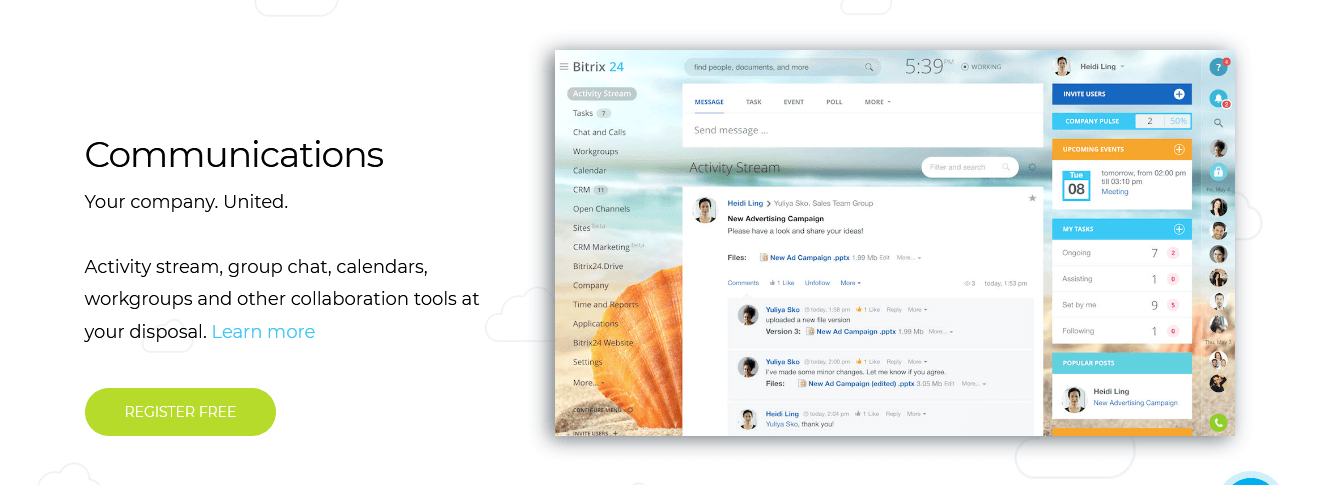The image size is (1319, 485).
Task: Open the notifications bell icon
Action: point(1218,98)
